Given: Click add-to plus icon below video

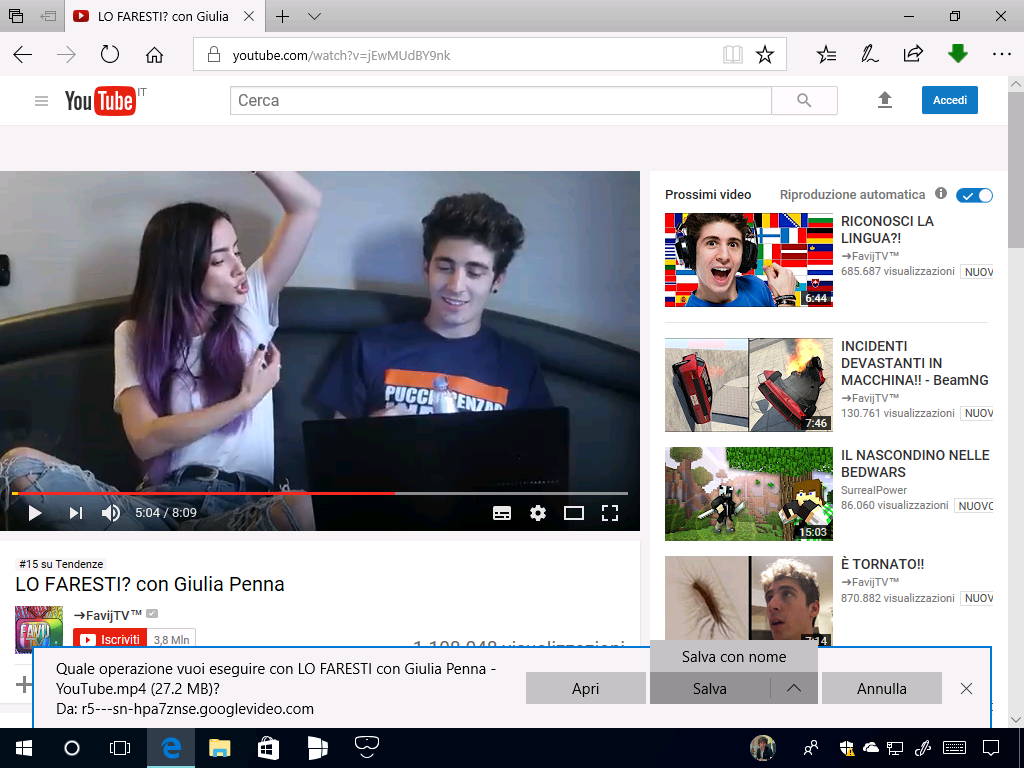Looking at the screenshot, I should 24,684.
